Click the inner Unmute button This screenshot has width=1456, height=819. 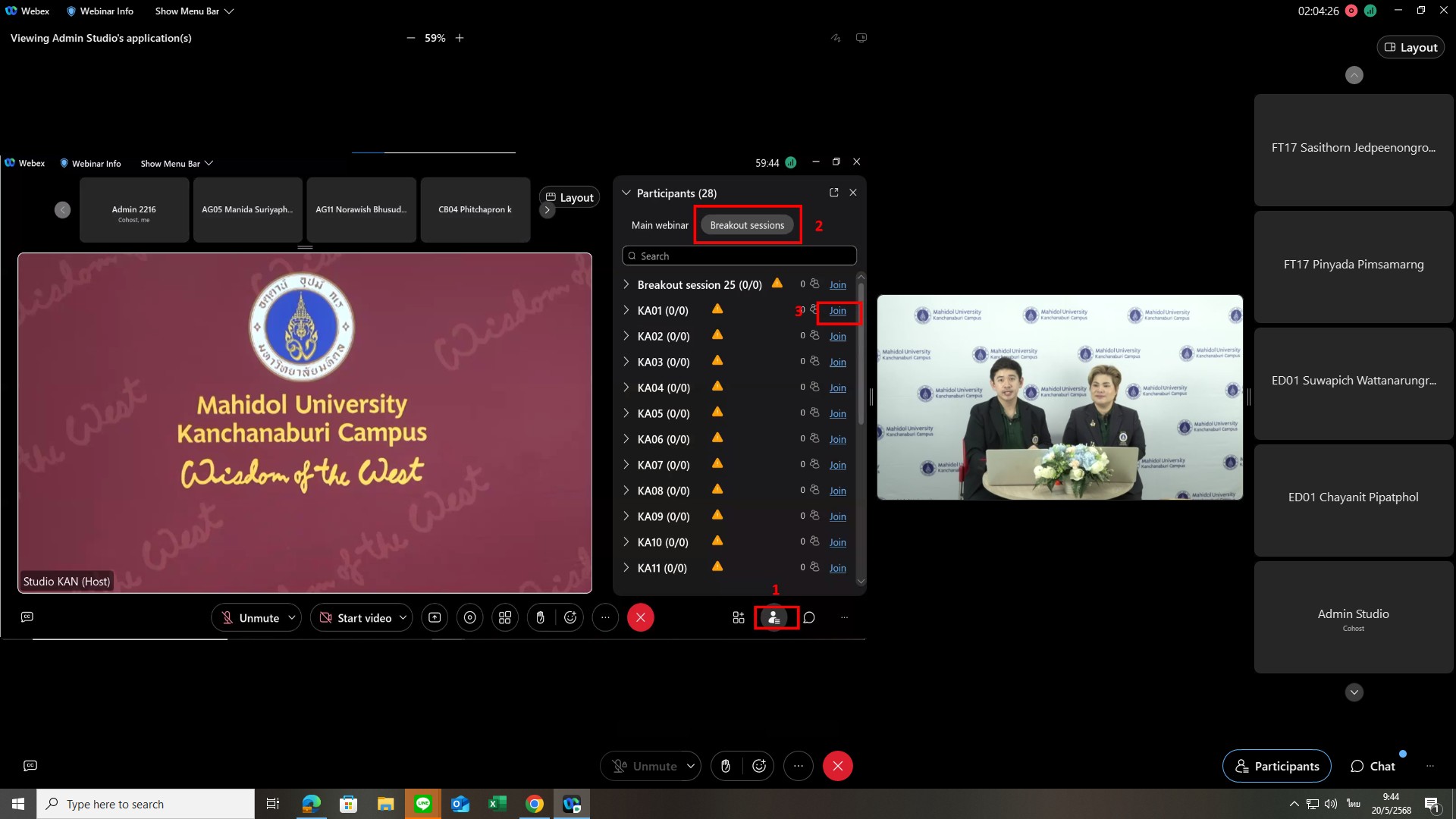tap(249, 618)
